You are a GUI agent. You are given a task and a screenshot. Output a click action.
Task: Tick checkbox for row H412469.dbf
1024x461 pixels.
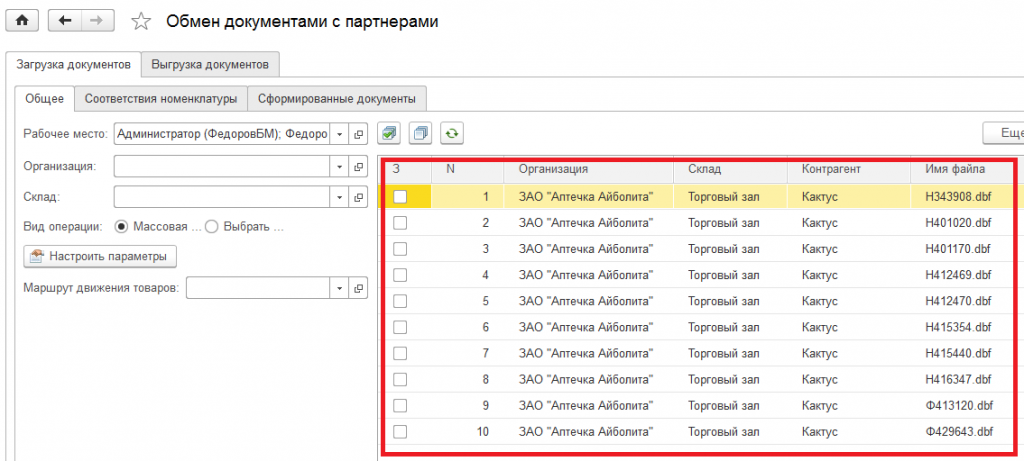click(x=400, y=275)
